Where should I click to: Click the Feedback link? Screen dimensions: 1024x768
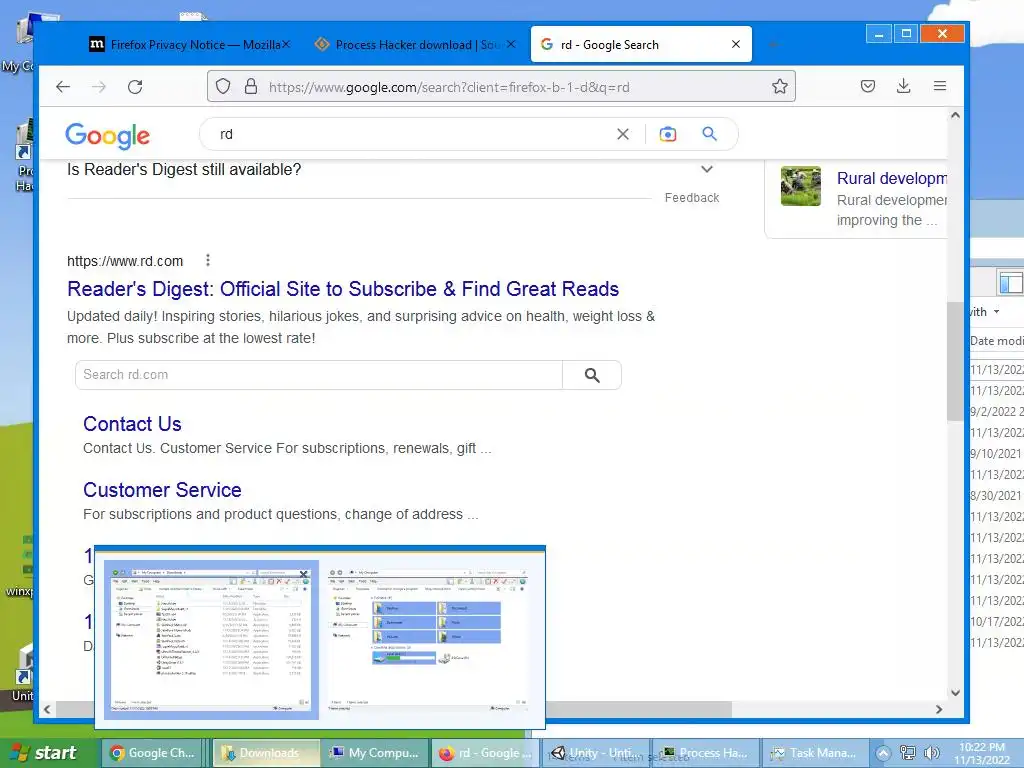click(x=692, y=198)
